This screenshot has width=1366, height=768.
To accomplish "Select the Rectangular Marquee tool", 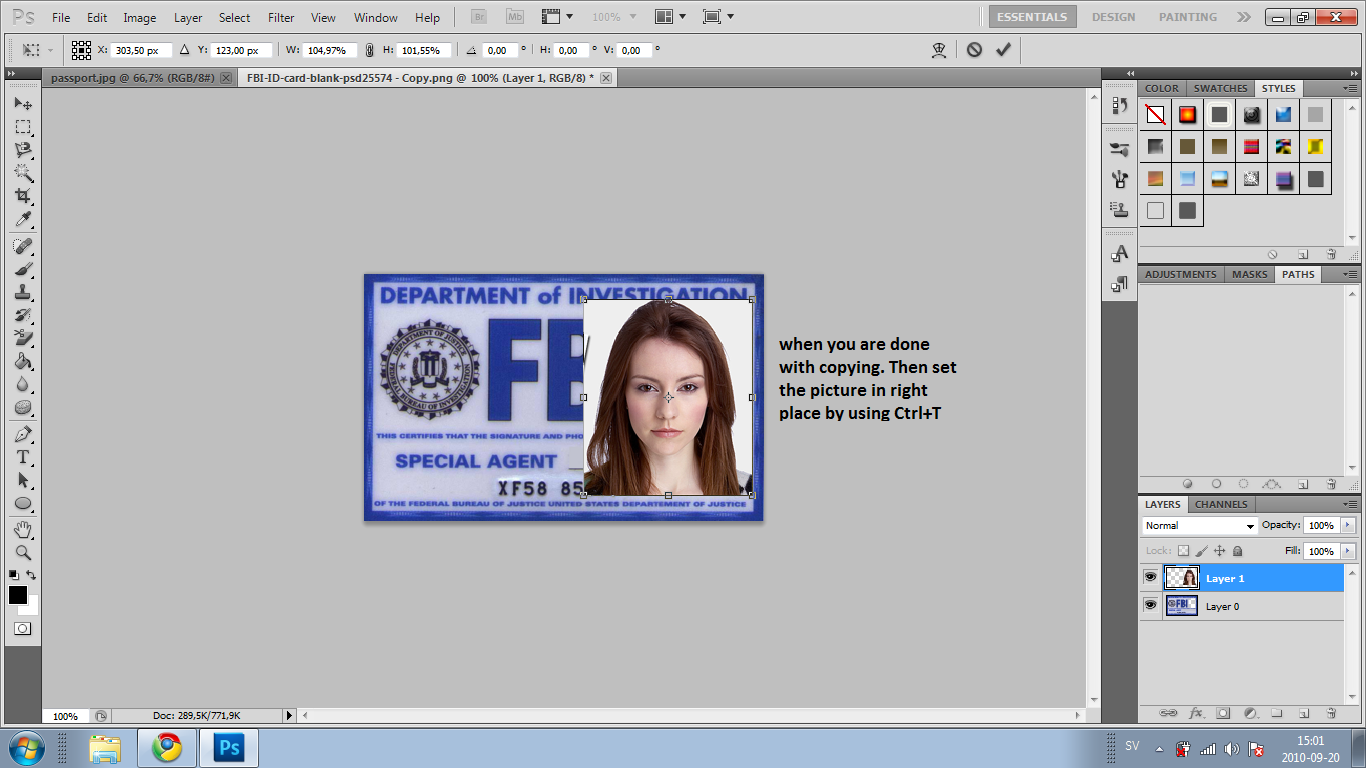I will tap(23, 127).
